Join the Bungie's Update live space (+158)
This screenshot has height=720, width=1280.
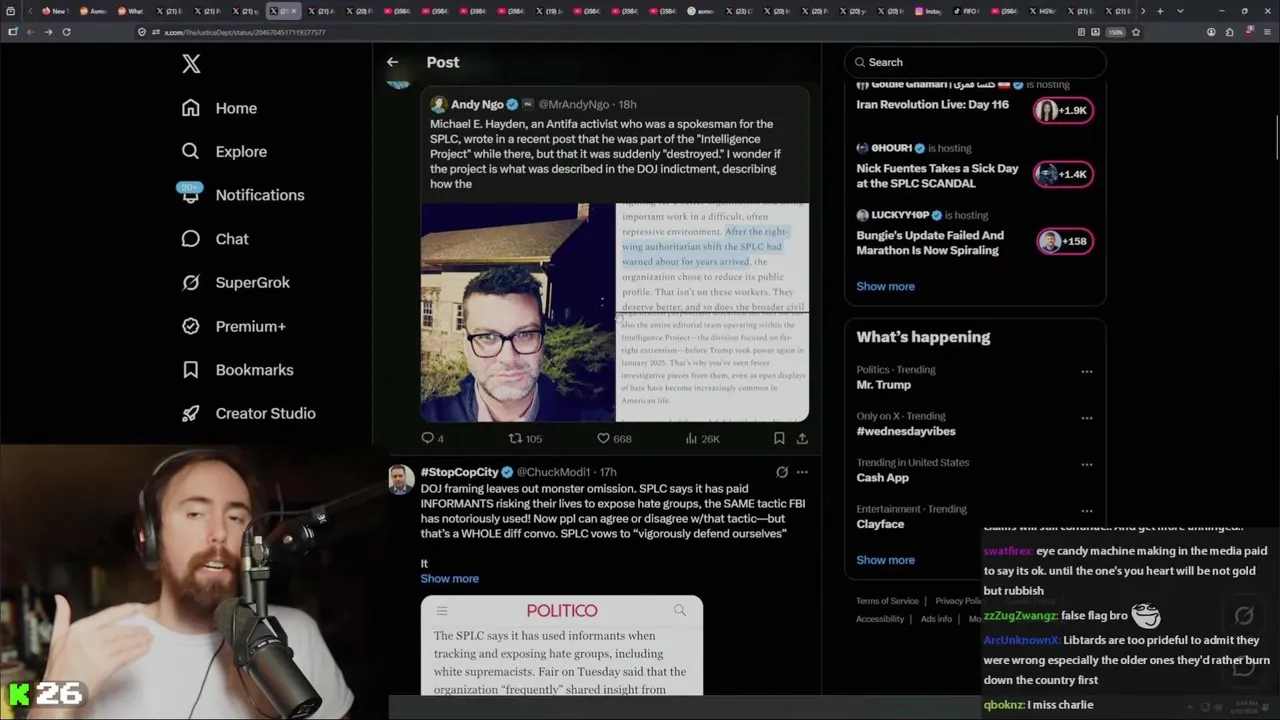(1064, 241)
